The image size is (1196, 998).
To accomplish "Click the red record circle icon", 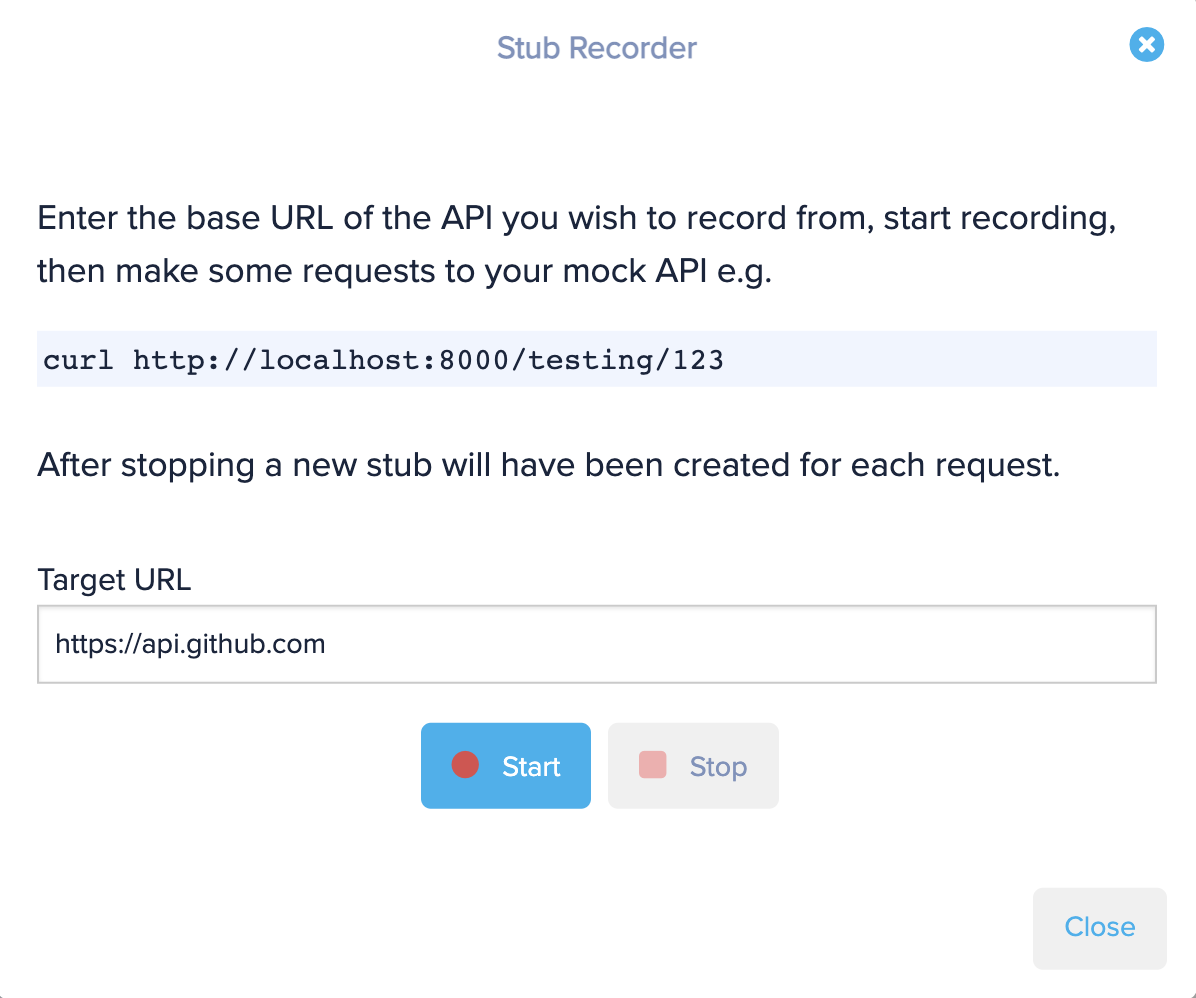I will pos(465,765).
